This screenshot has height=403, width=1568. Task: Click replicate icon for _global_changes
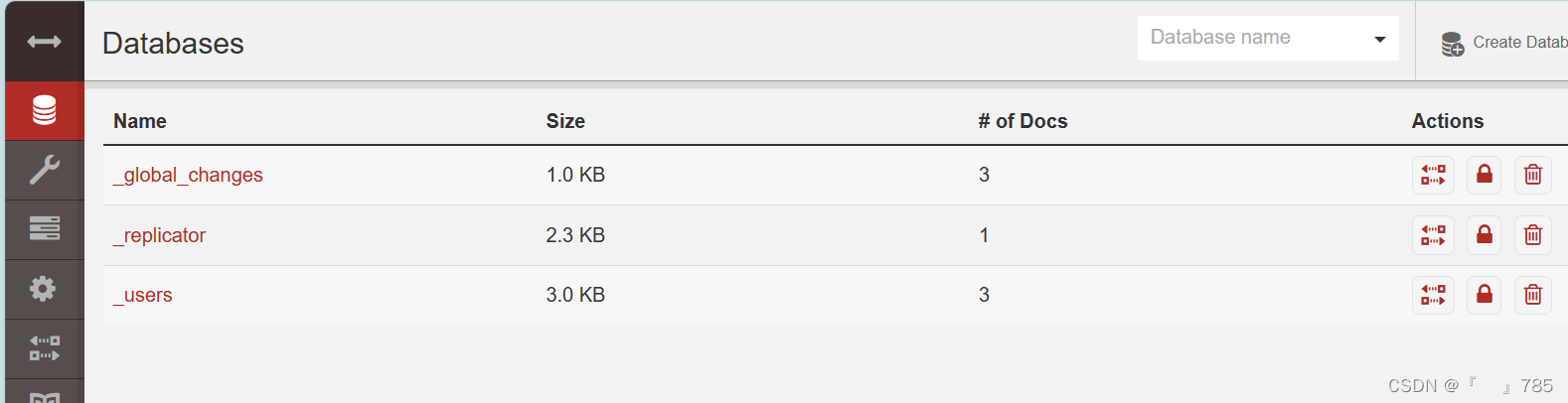1433,175
